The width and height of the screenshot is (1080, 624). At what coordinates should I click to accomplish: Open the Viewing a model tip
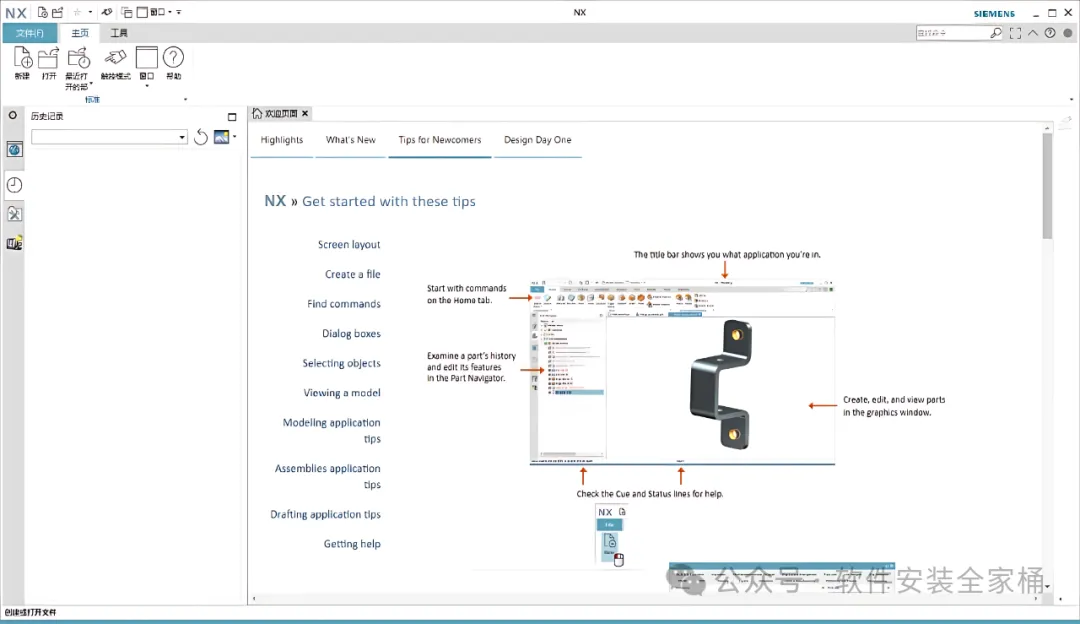342,393
